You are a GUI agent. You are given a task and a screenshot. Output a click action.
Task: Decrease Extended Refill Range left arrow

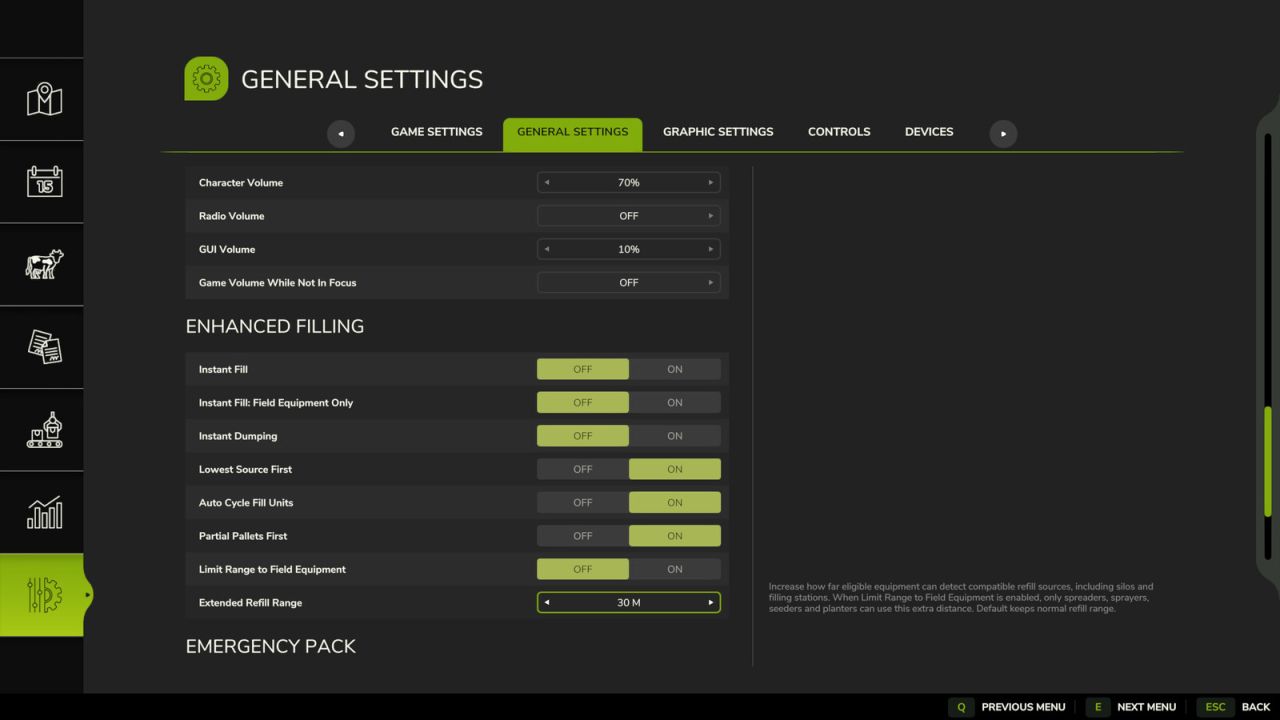click(546, 603)
